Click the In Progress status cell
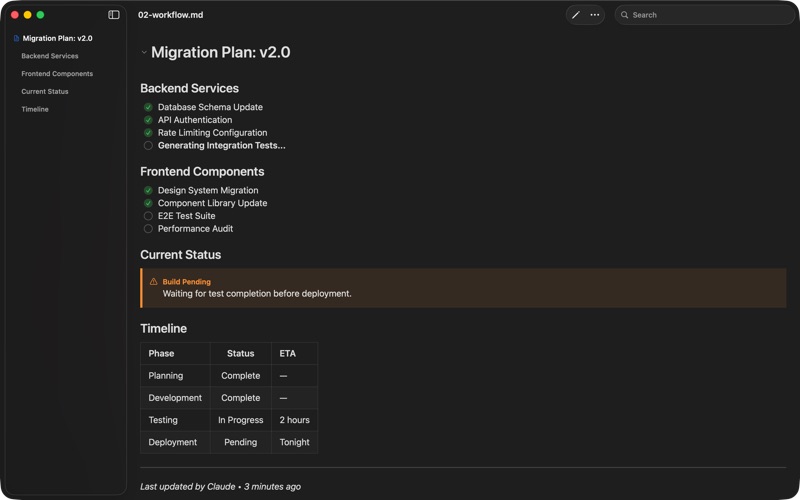 [240, 420]
